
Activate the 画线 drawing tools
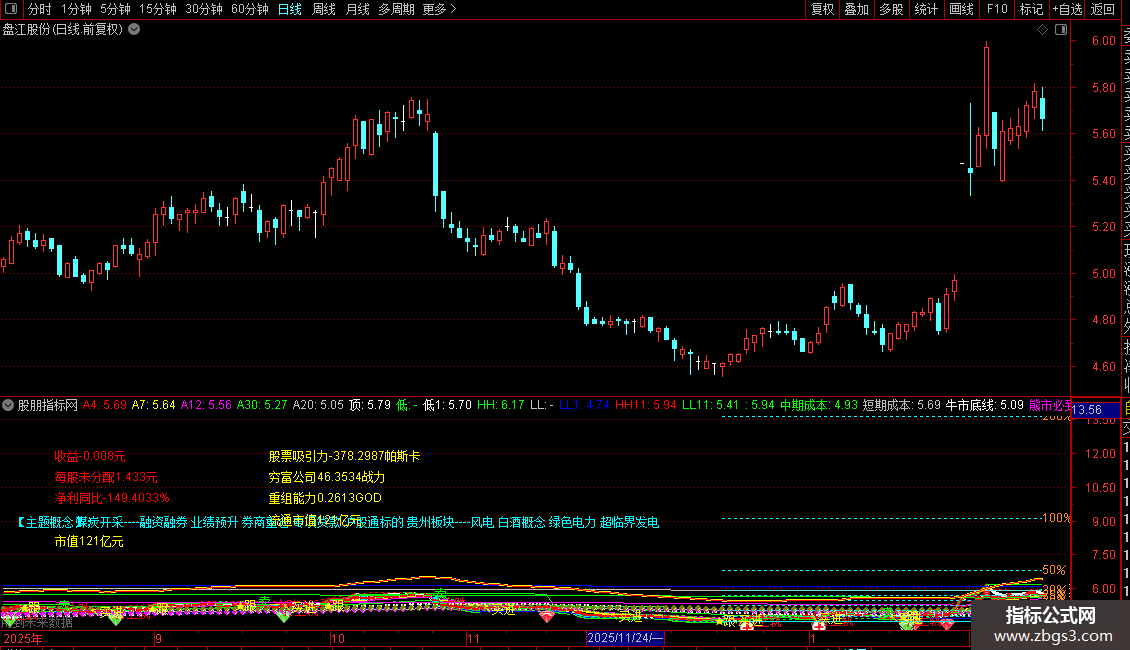click(x=961, y=9)
